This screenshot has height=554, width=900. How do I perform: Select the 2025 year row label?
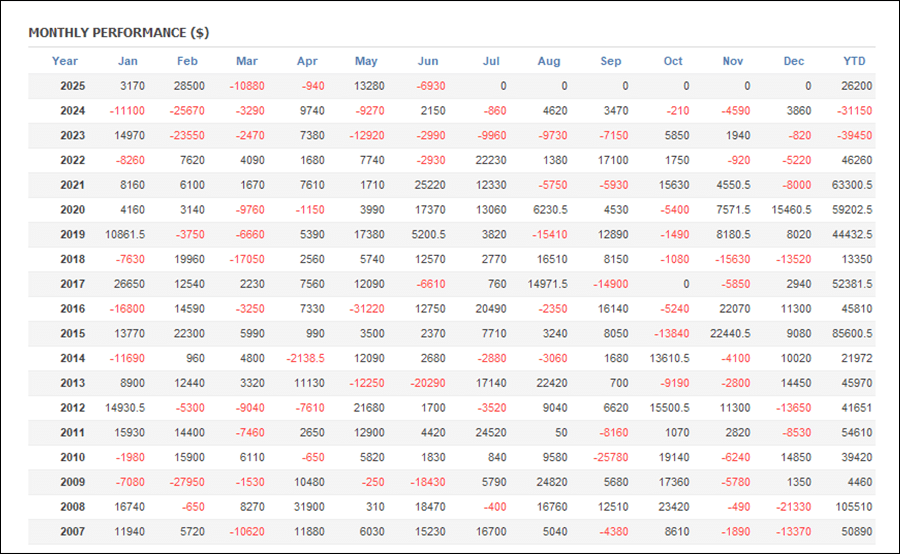(x=72, y=86)
